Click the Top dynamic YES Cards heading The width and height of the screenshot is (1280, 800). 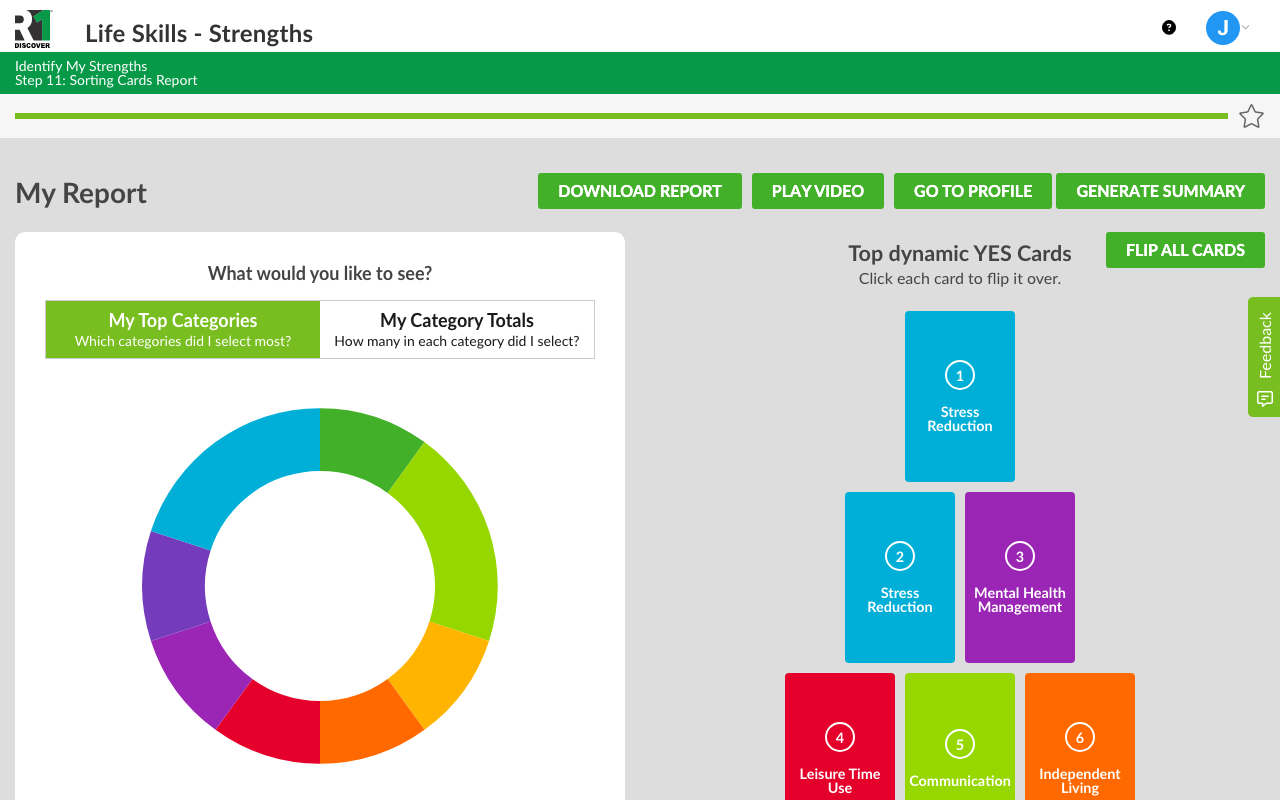point(960,253)
